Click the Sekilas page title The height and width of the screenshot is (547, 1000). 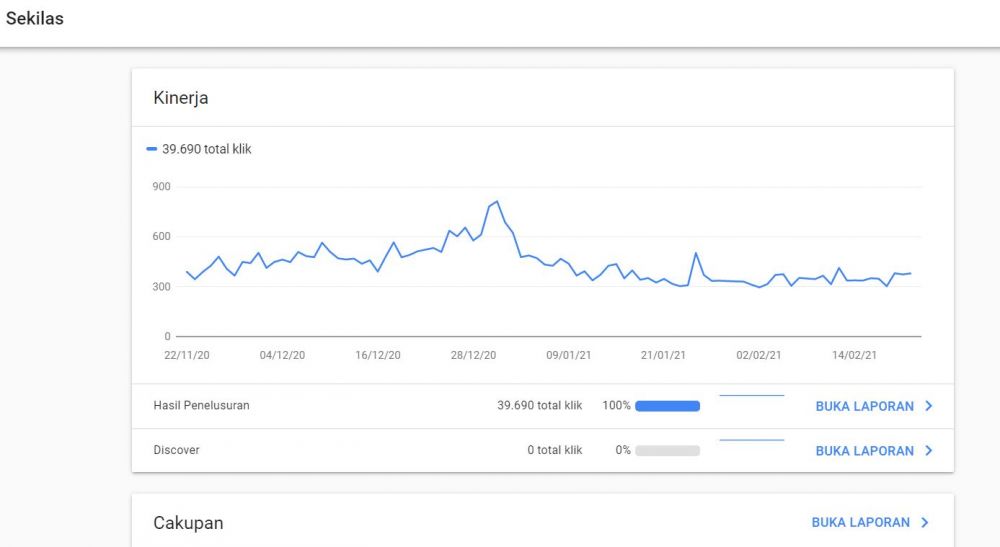click(x=35, y=18)
